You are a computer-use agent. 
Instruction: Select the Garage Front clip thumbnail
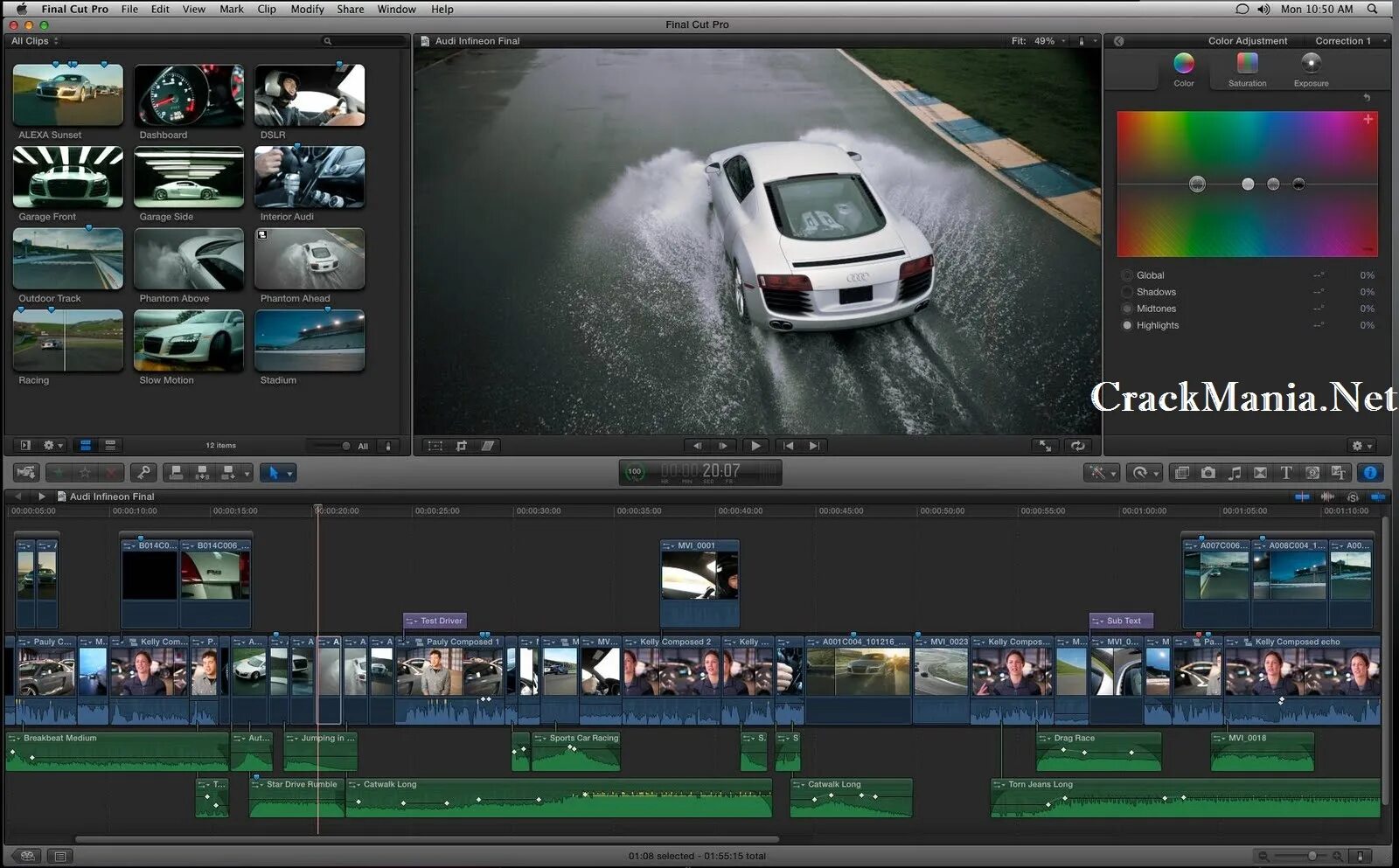click(68, 177)
